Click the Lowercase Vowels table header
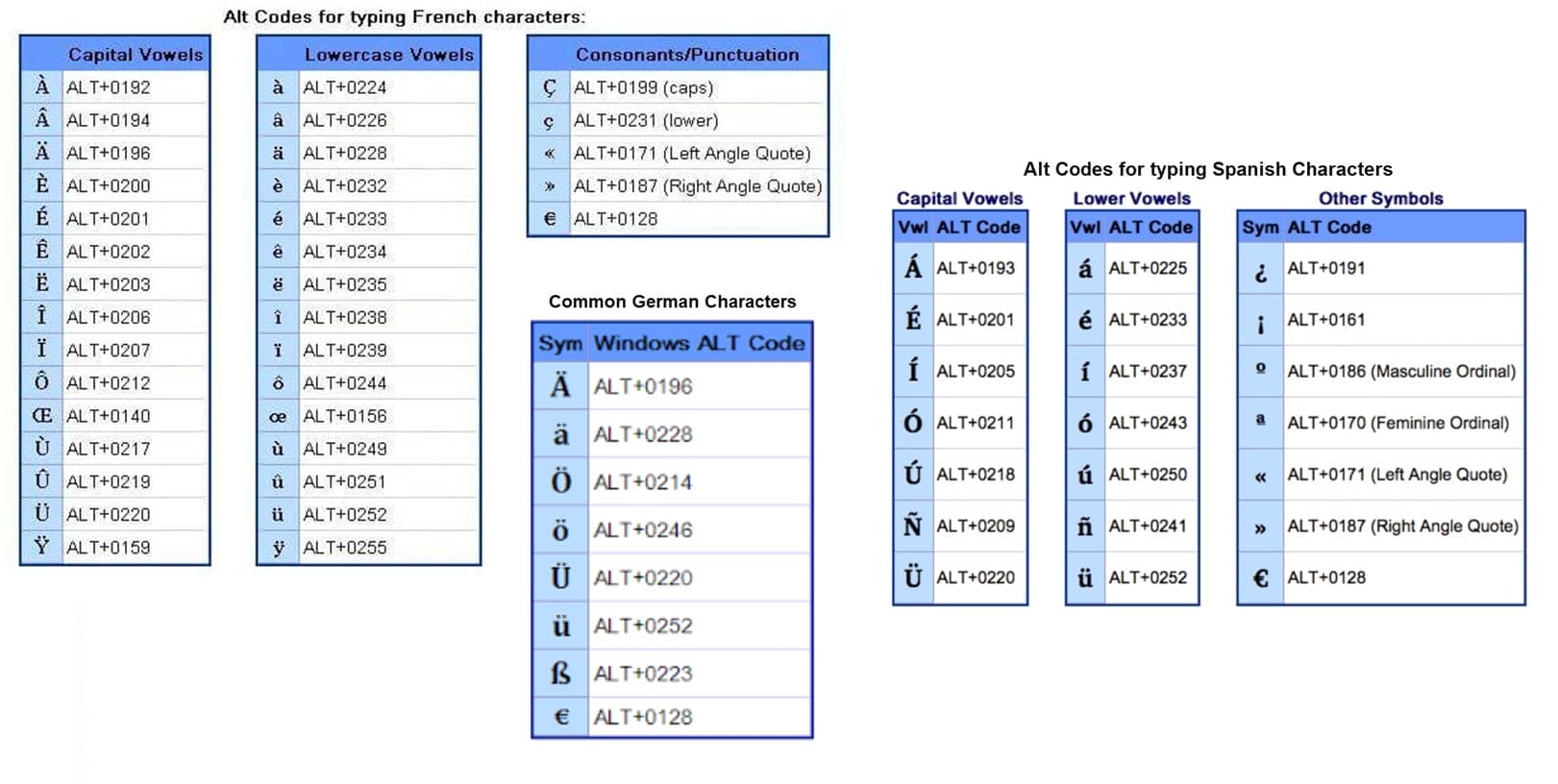The width and height of the screenshot is (1558, 784). [388, 55]
